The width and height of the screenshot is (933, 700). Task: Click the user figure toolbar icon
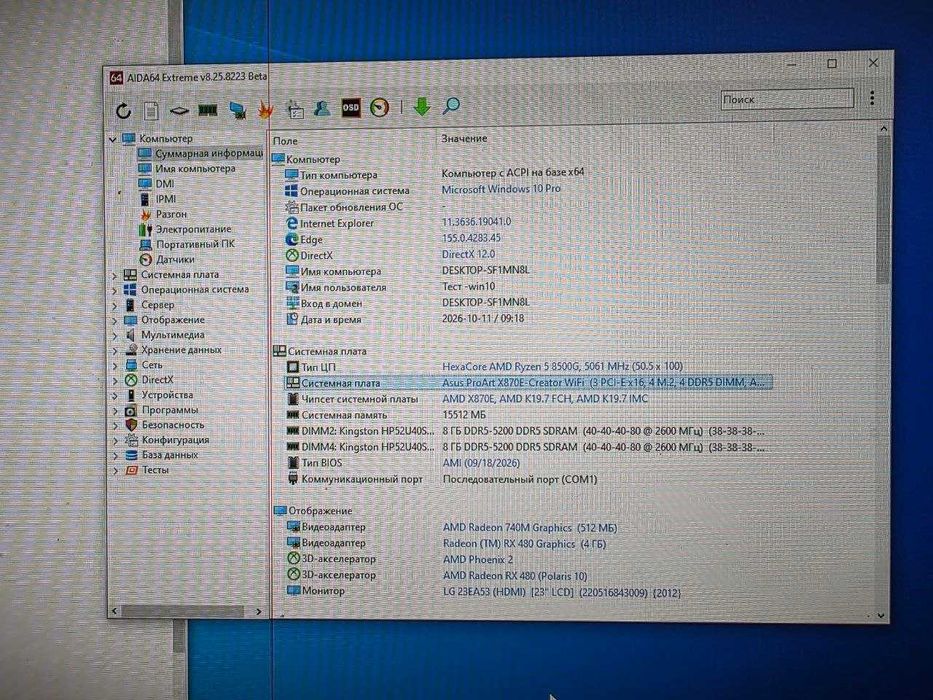[x=322, y=108]
